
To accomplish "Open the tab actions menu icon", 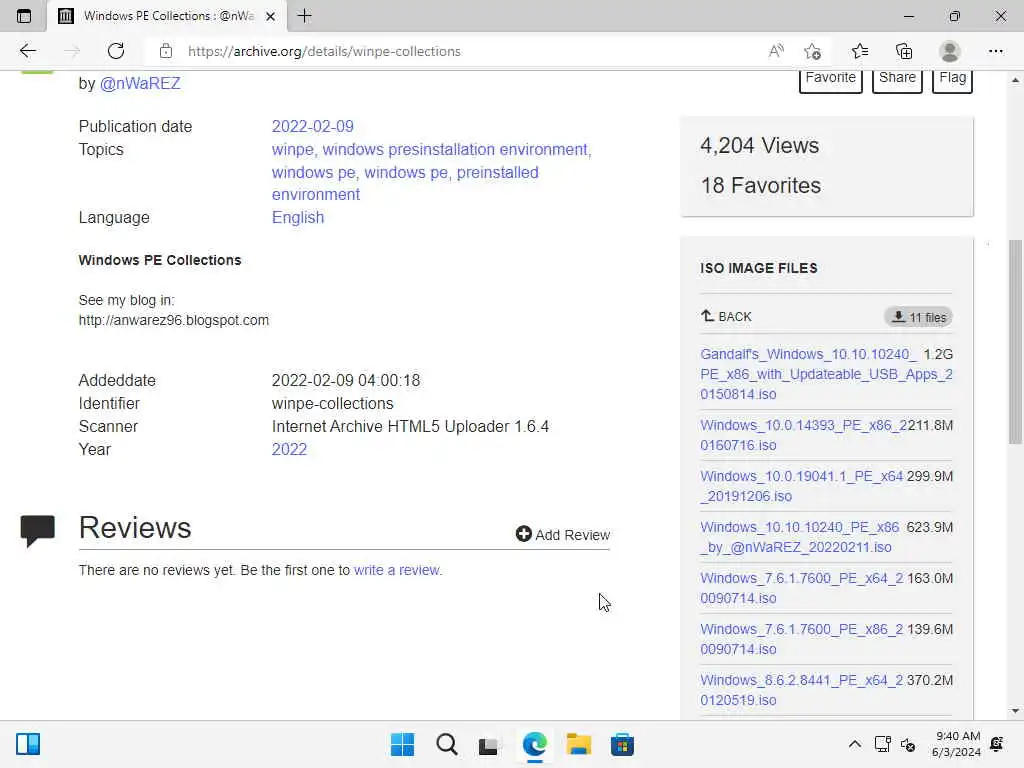I will tap(24, 16).
